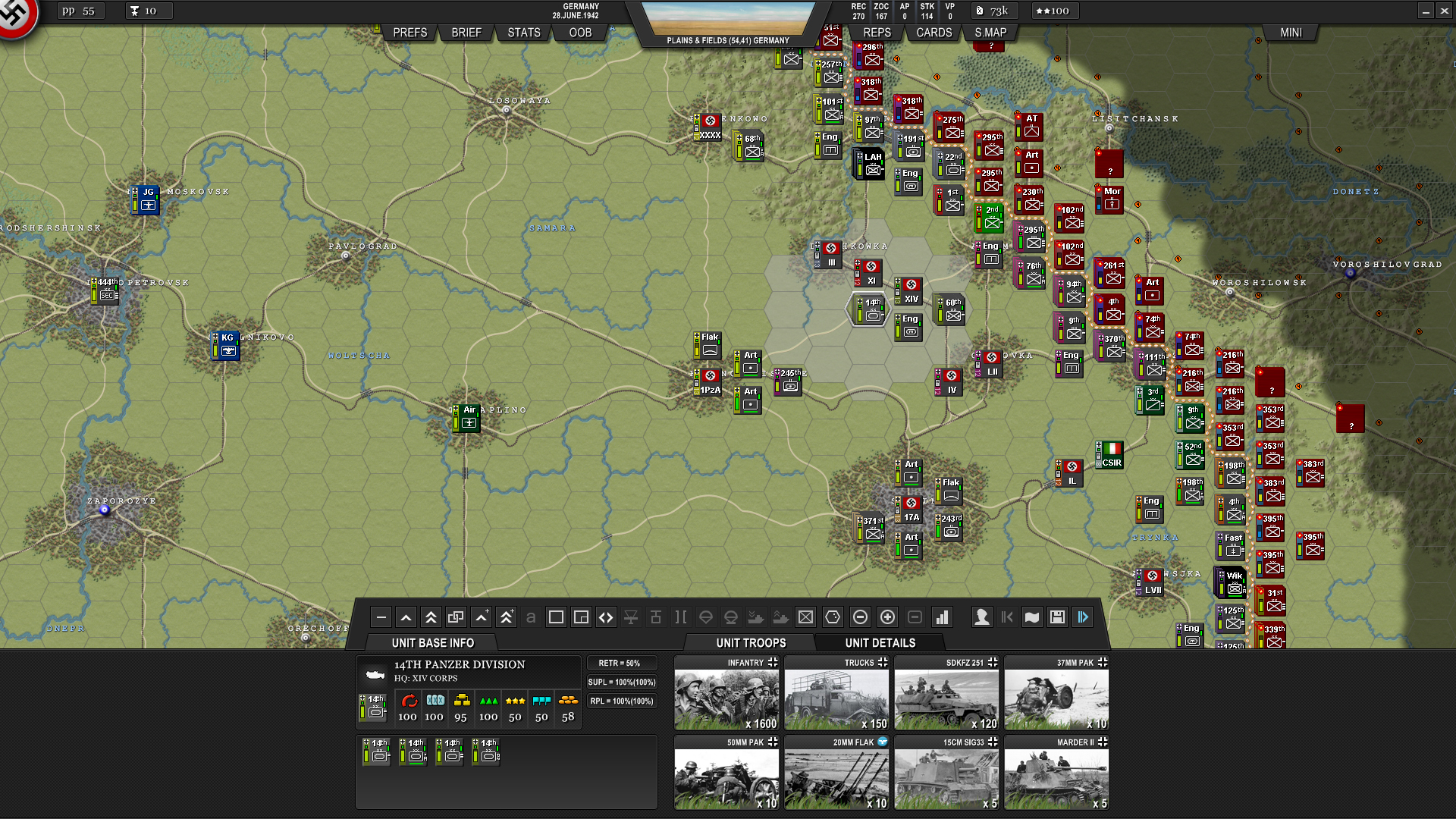Screen dimensions: 1456x819
Task: Click the SDKFZ 251 troop thumbnail
Action: [x=946, y=693]
